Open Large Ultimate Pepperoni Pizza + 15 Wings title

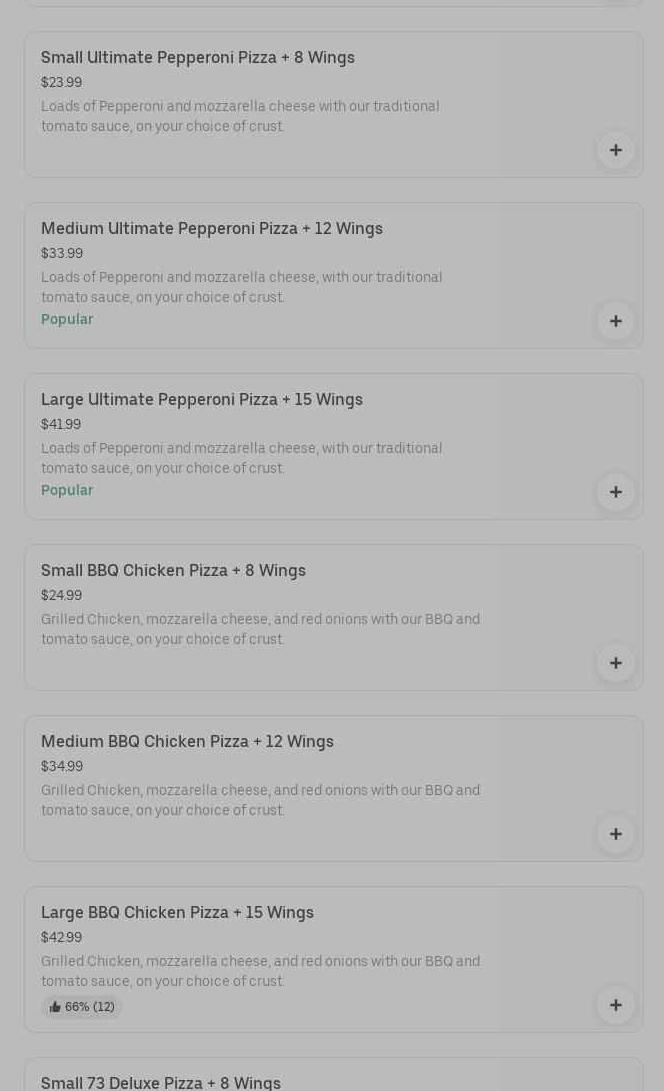pos(201,399)
